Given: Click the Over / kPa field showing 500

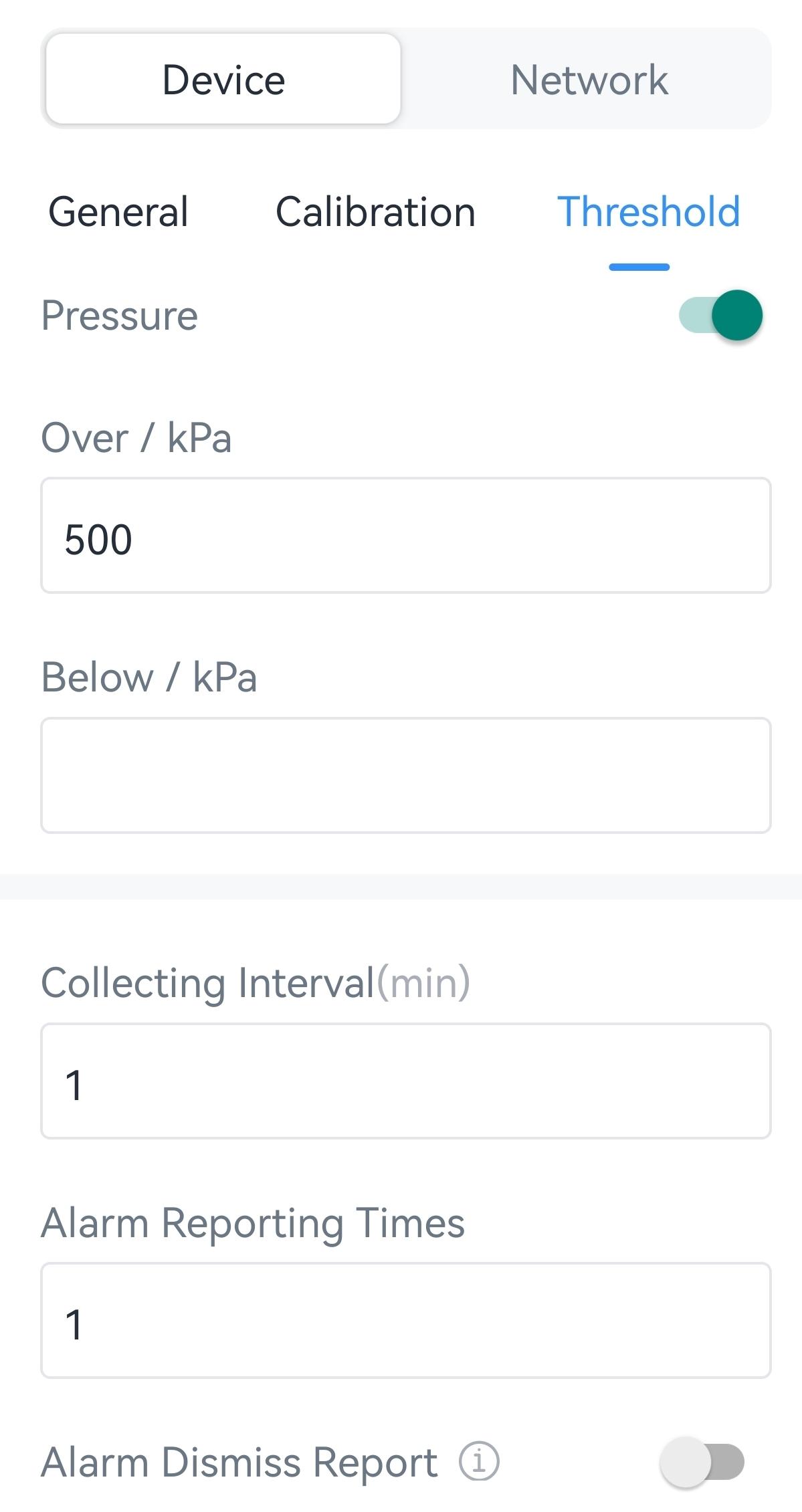Looking at the screenshot, I should 405,535.
